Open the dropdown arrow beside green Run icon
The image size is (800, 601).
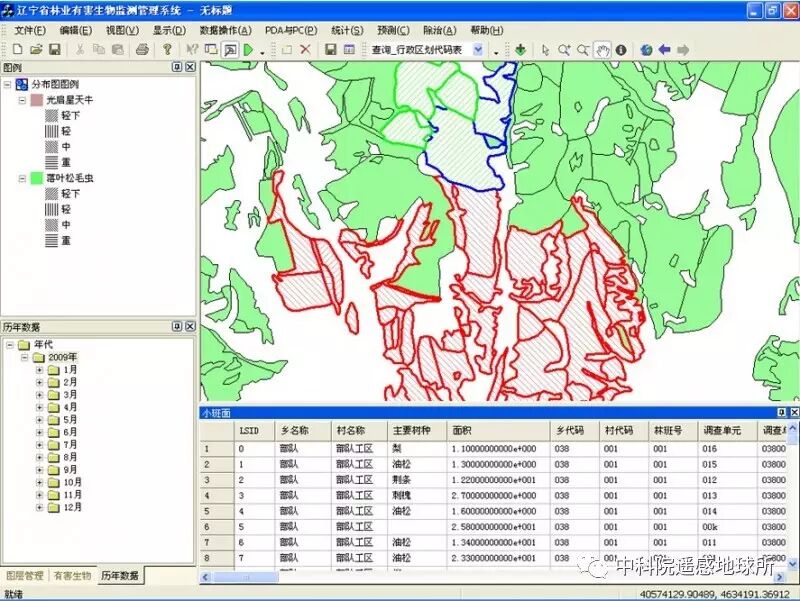[x=262, y=52]
